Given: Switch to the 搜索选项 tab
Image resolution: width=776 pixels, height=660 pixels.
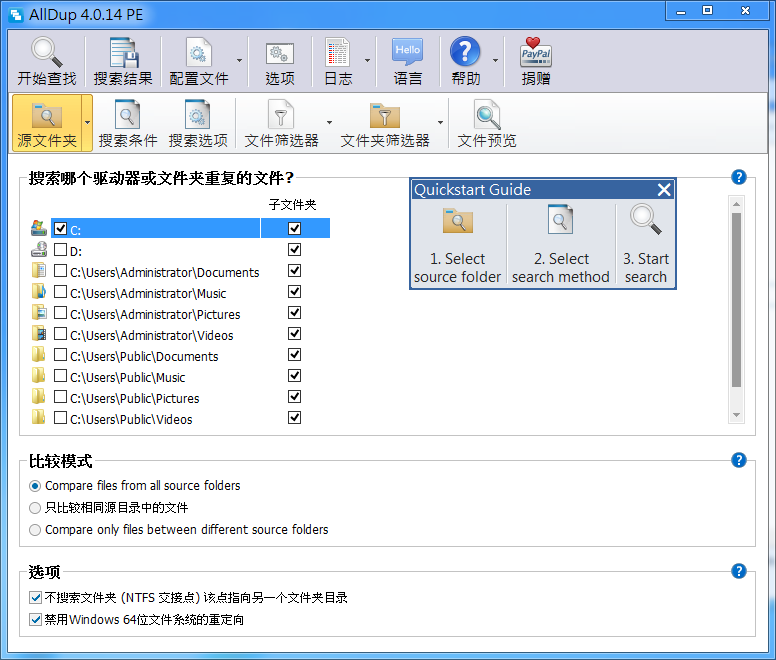Looking at the screenshot, I should pyautogui.click(x=198, y=123).
